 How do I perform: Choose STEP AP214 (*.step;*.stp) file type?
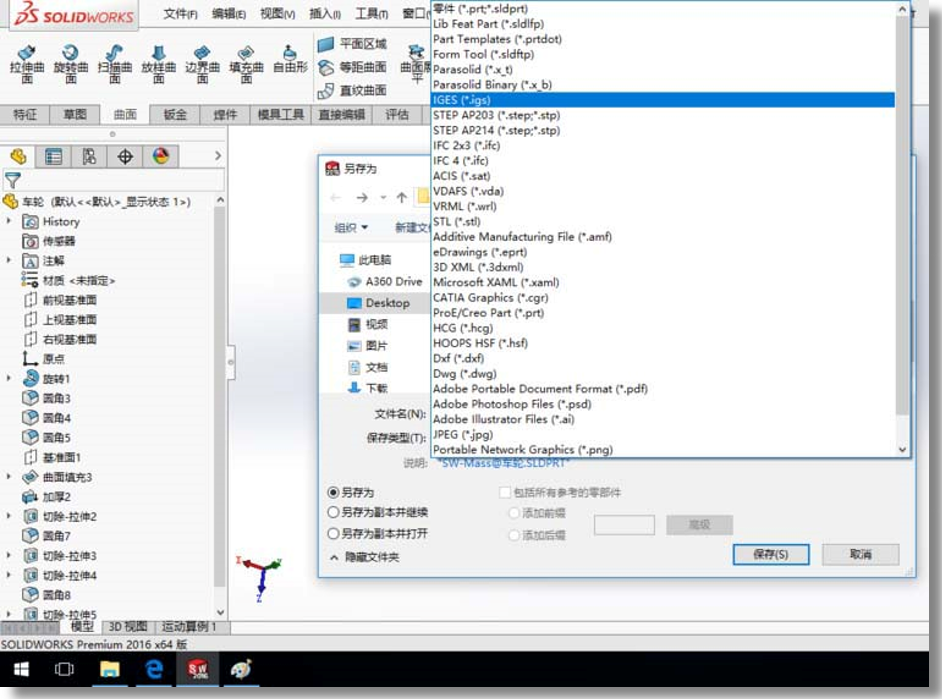pyautogui.click(x=663, y=130)
